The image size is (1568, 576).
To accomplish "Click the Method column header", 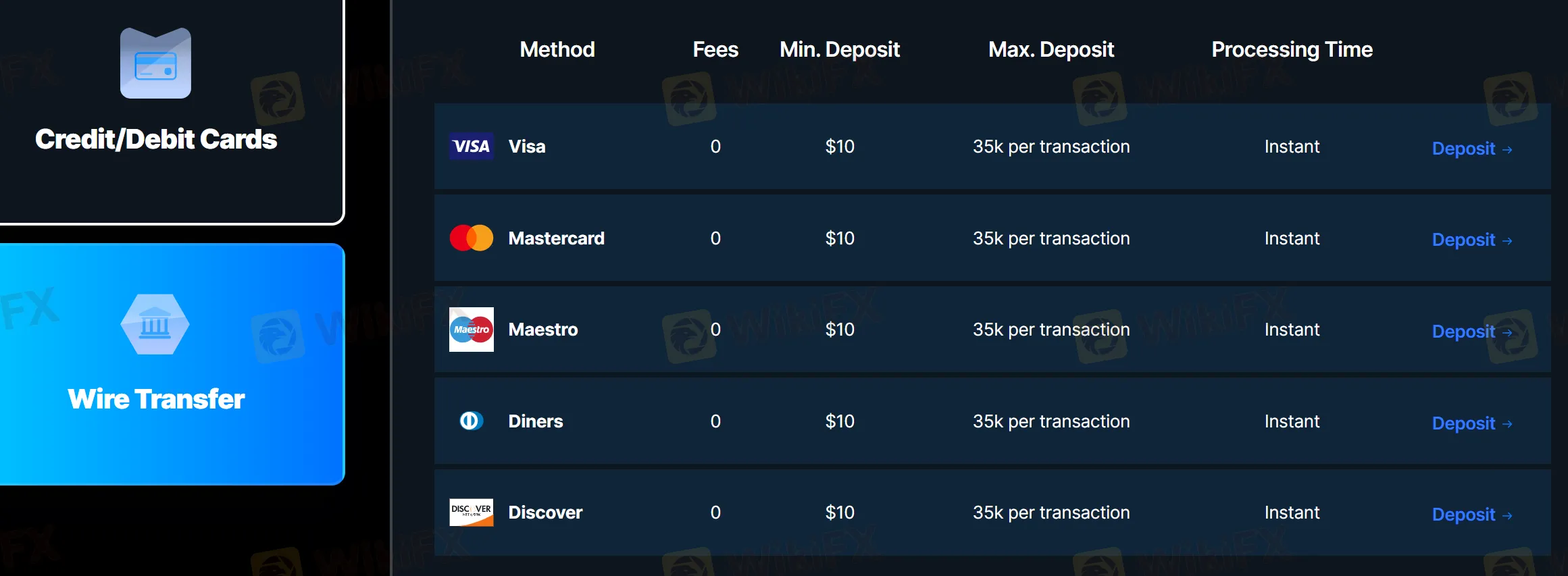I will (x=557, y=49).
